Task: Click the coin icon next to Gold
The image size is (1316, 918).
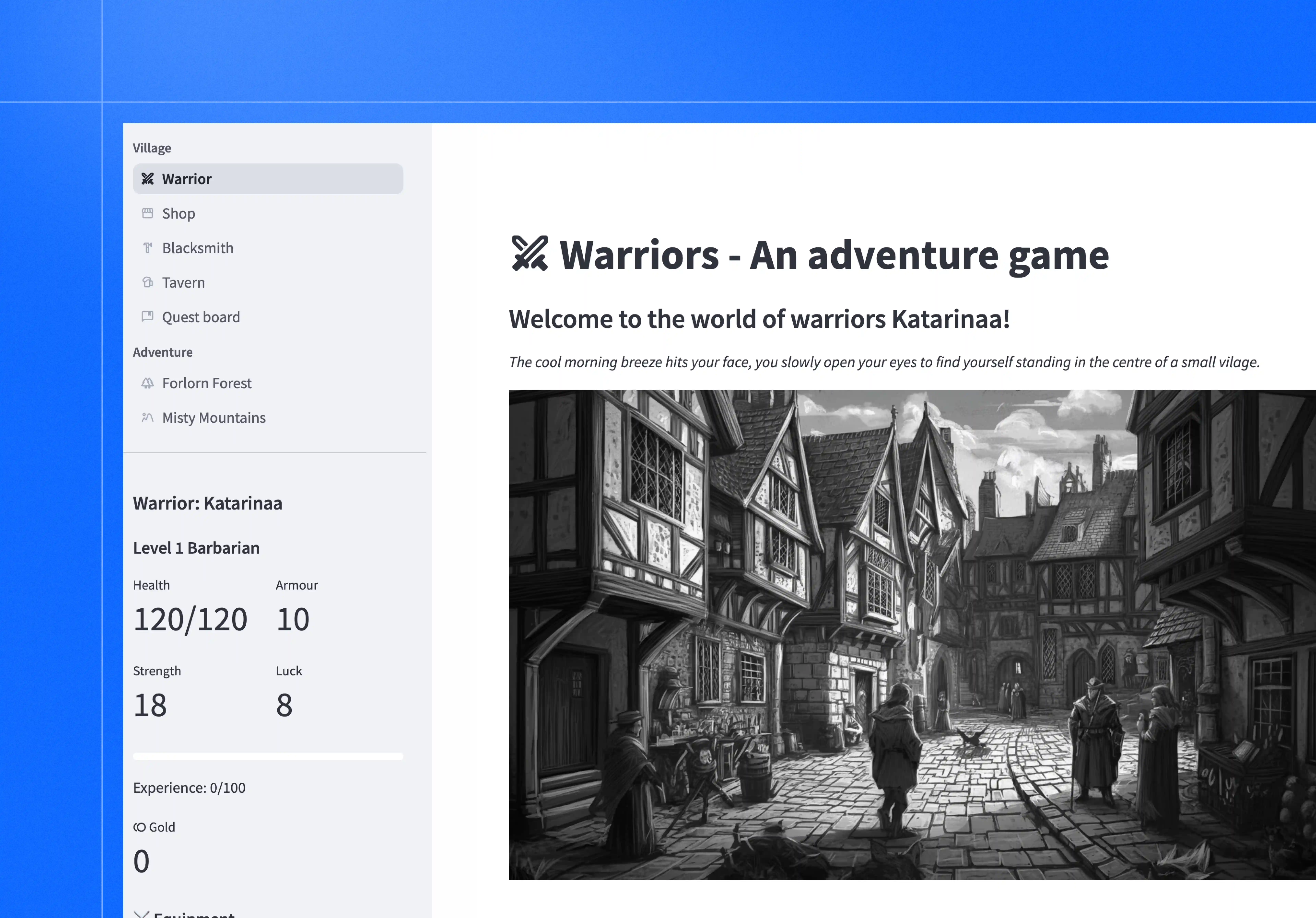Action: (x=139, y=827)
